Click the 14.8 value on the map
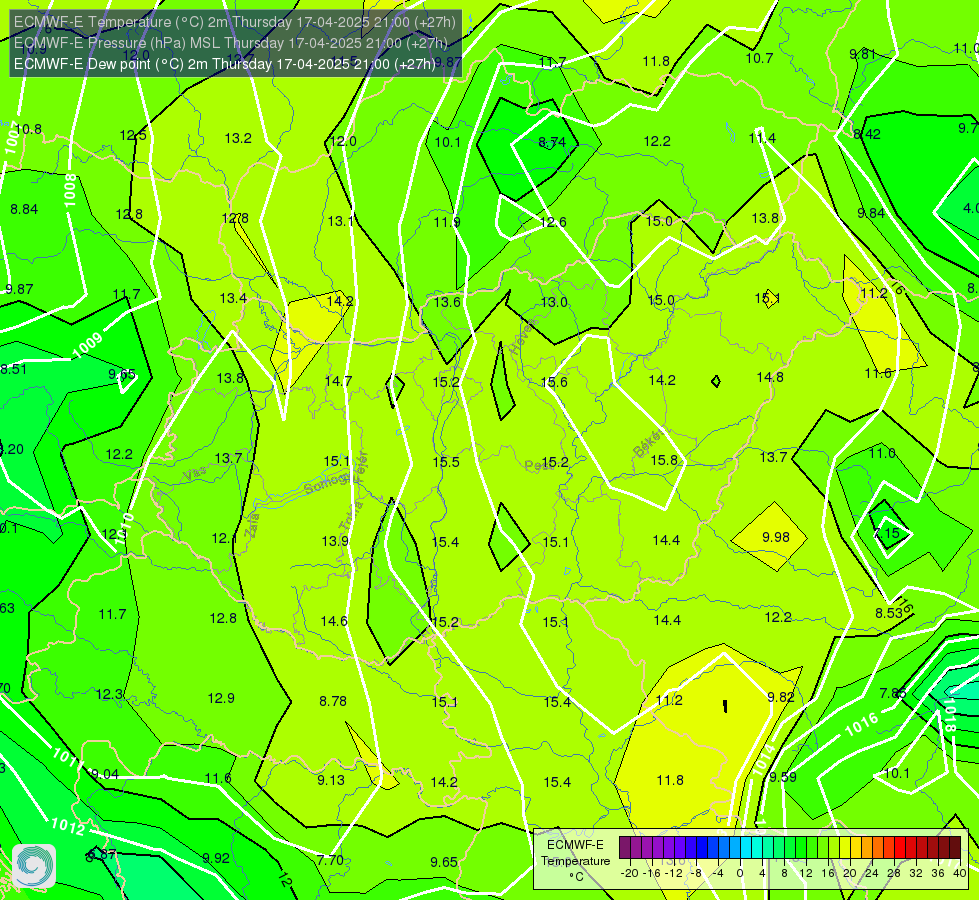This screenshot has width=979, height=900. [770, 377]
